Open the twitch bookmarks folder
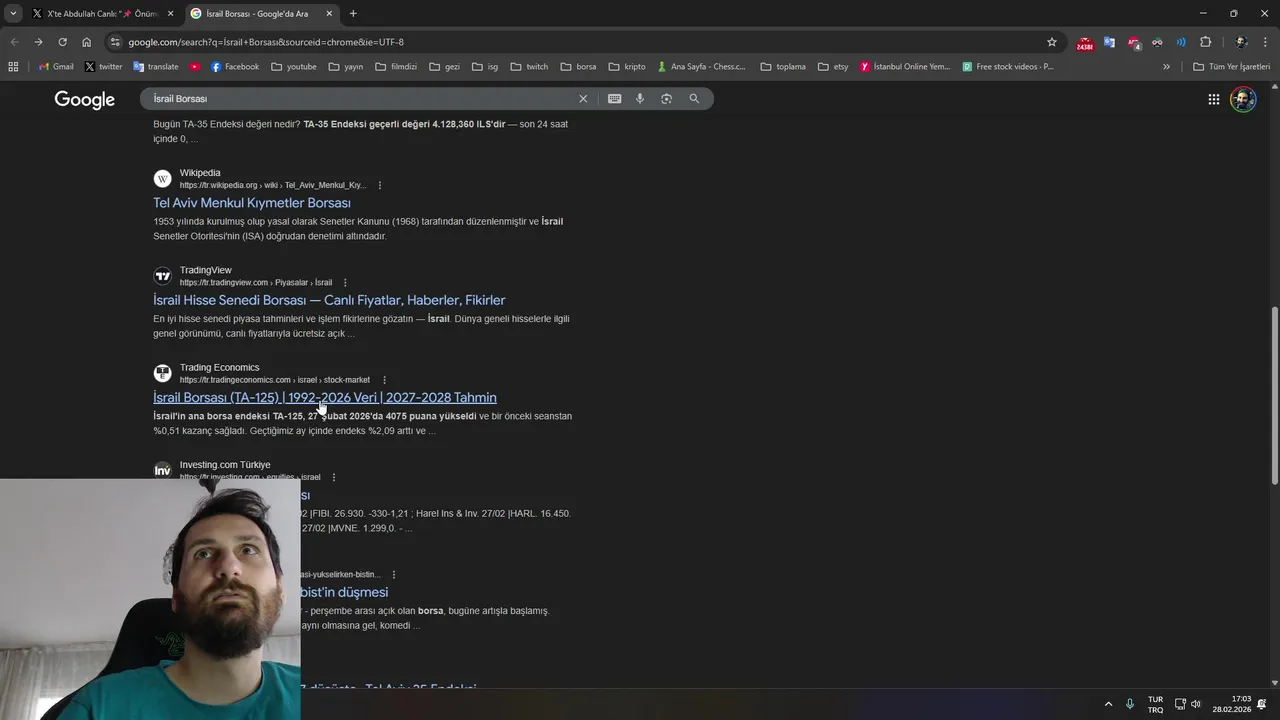Screen dimensions: 1280x720 (x=530, y=67)
